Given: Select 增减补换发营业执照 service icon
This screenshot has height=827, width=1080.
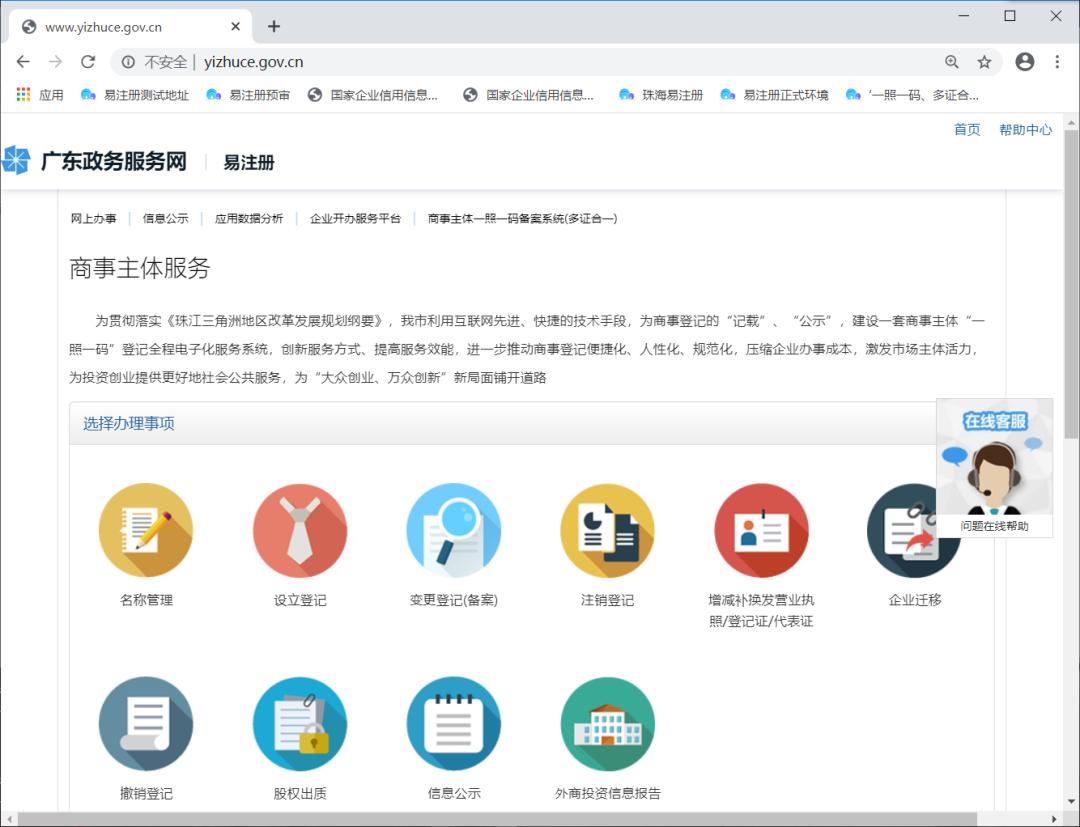Looking at the screenshot, I should (x=761, y=530).
